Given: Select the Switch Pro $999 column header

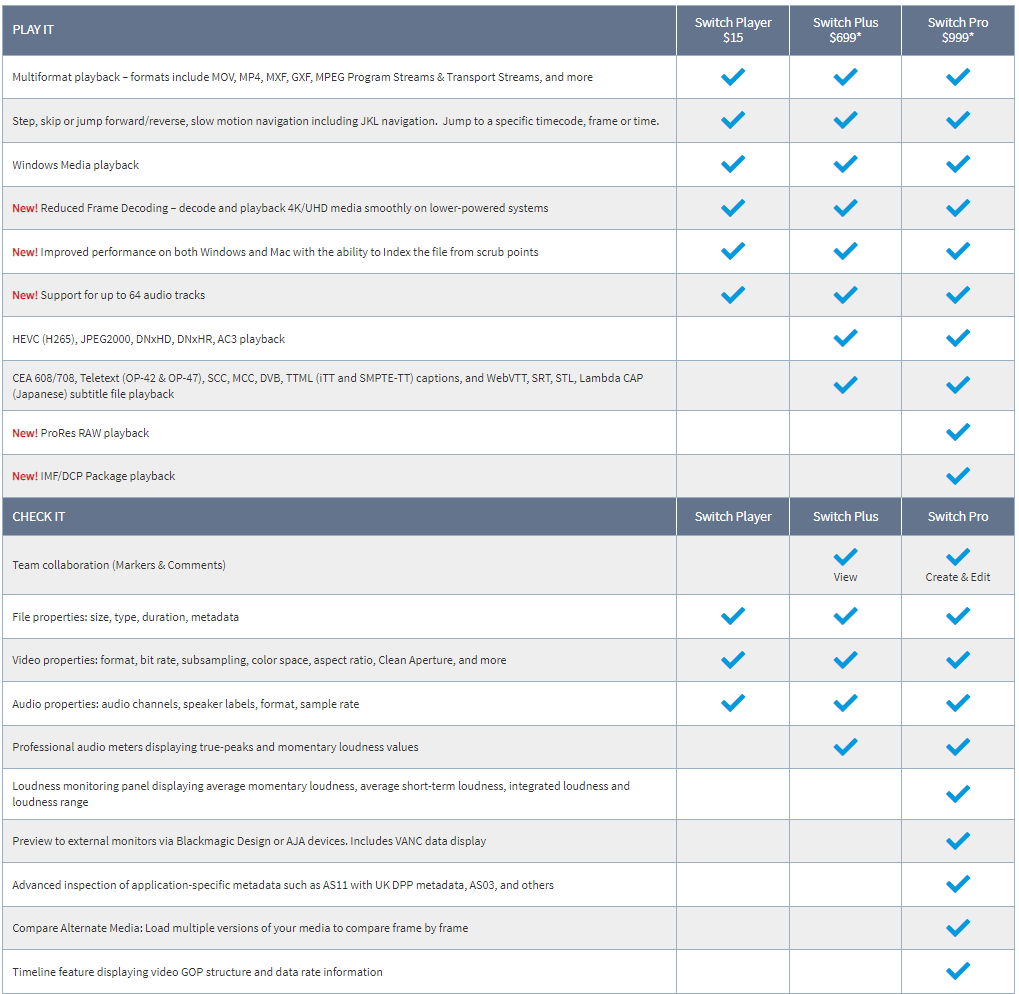Looking at the screenshot, I should (x=957, y=30).
